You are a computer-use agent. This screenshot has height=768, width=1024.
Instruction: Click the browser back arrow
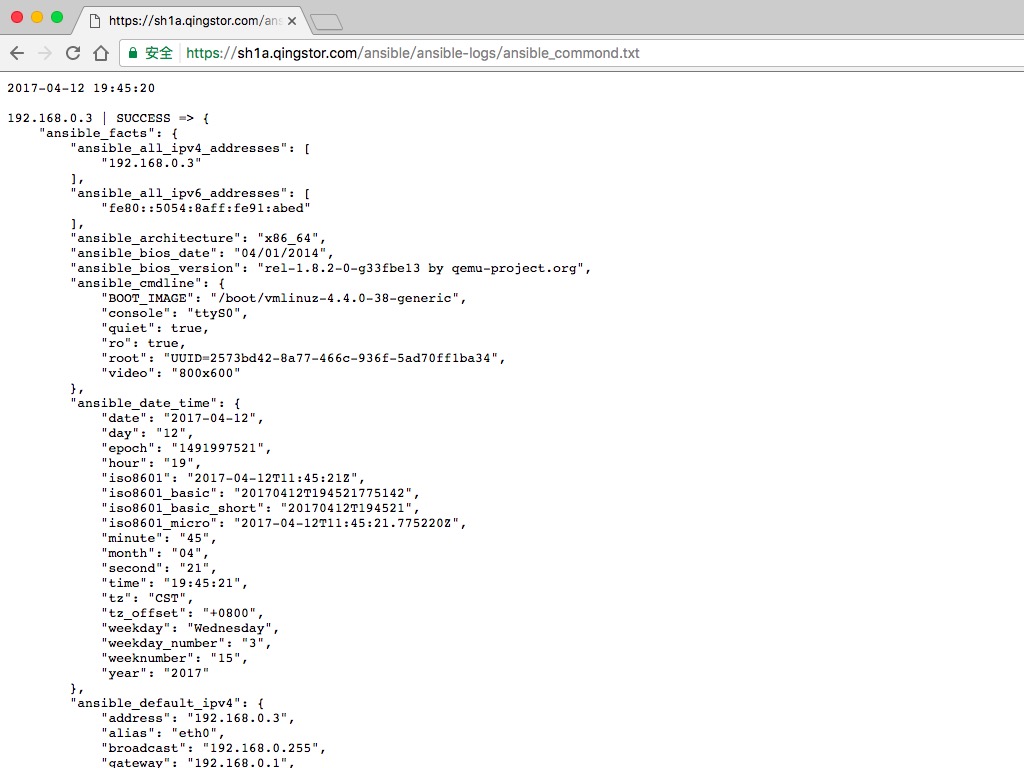(x=17, y=53)
